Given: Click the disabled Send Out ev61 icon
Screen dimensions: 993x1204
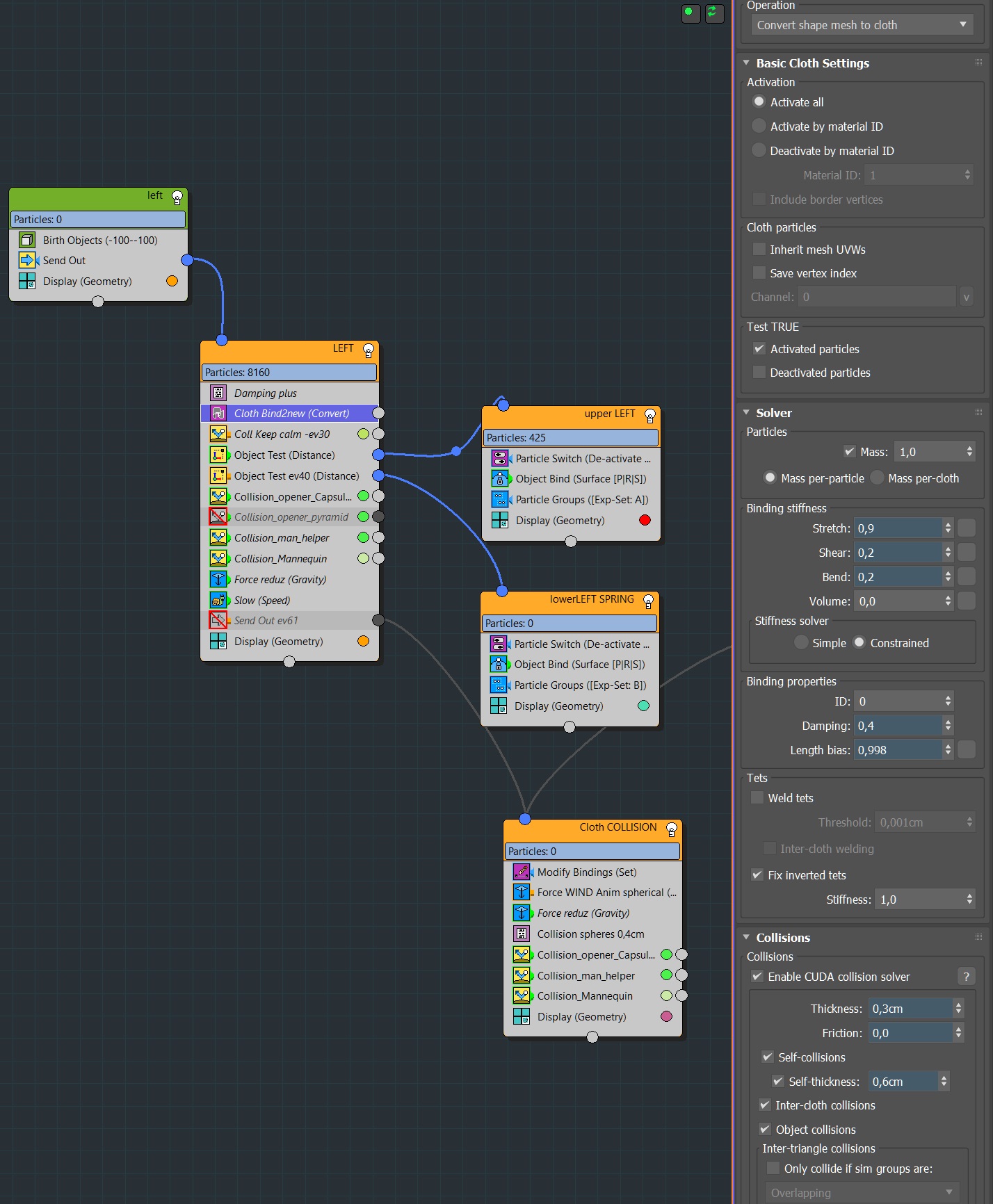Looking at the screenshot, I should coord(218,621).
